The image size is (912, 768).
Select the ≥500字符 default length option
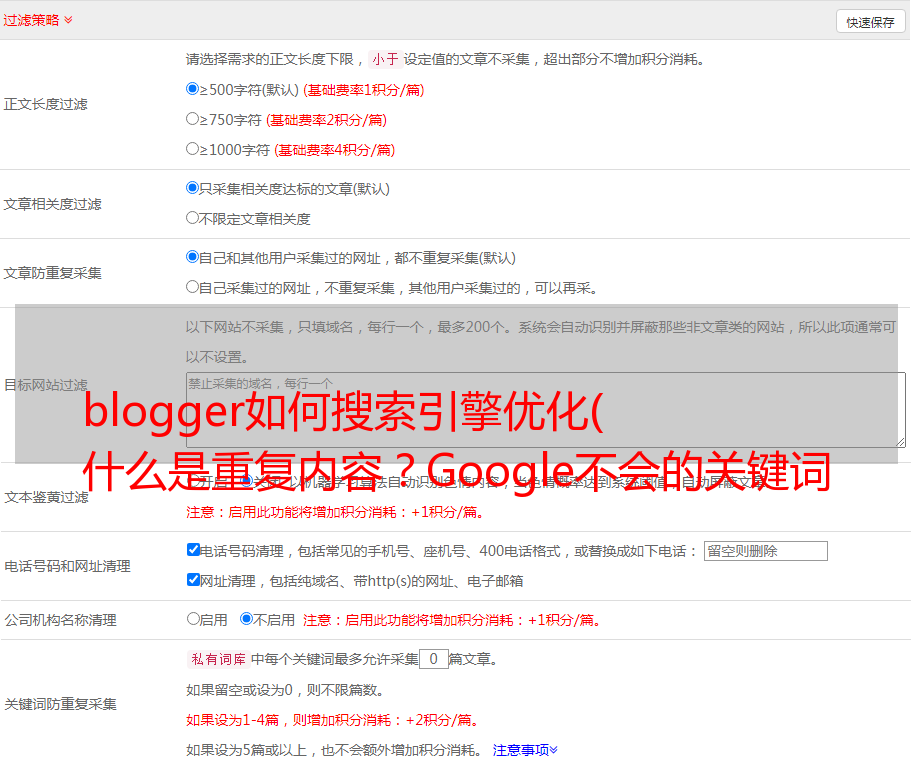[192, 89]
